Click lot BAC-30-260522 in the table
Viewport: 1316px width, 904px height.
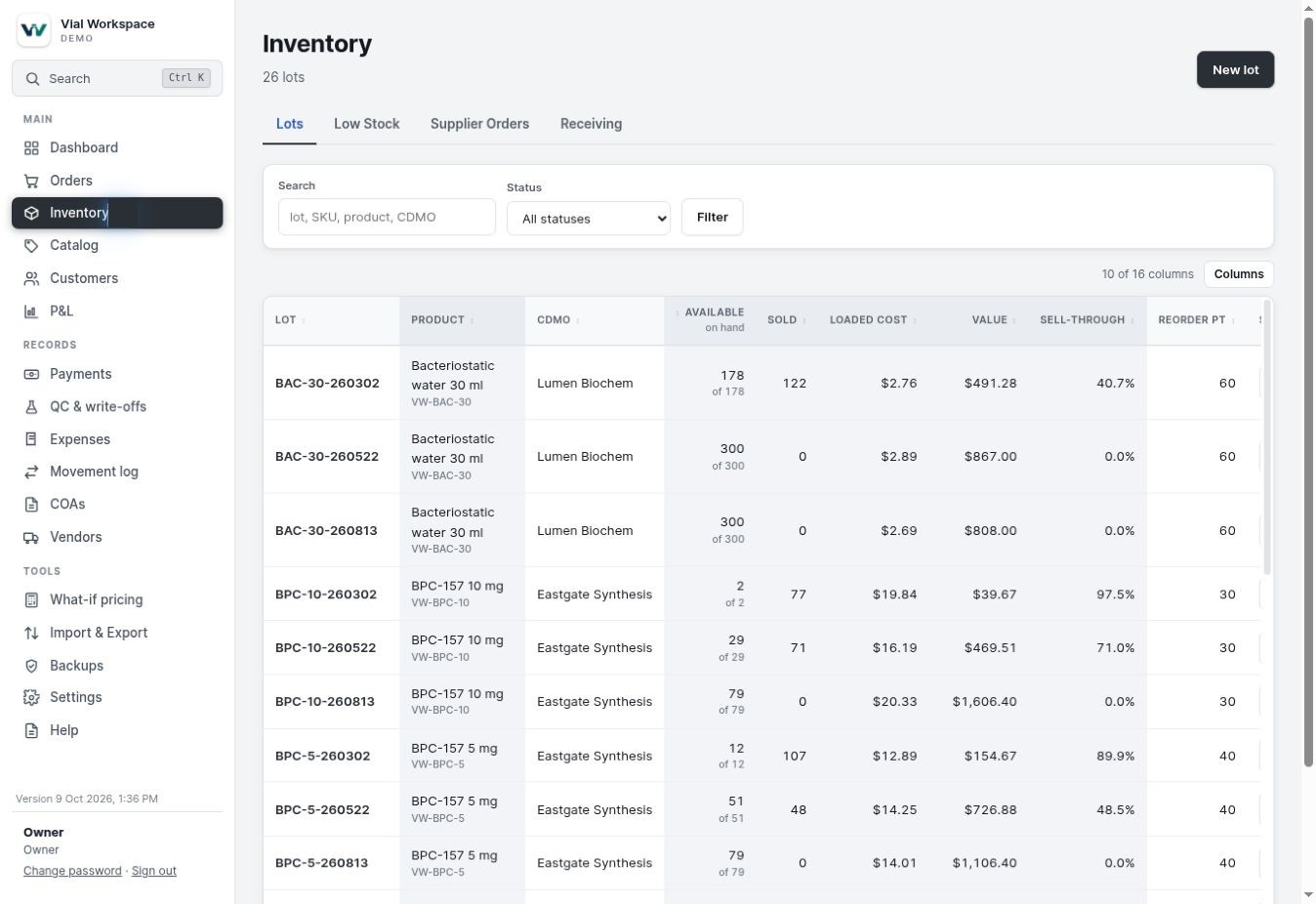327,457
